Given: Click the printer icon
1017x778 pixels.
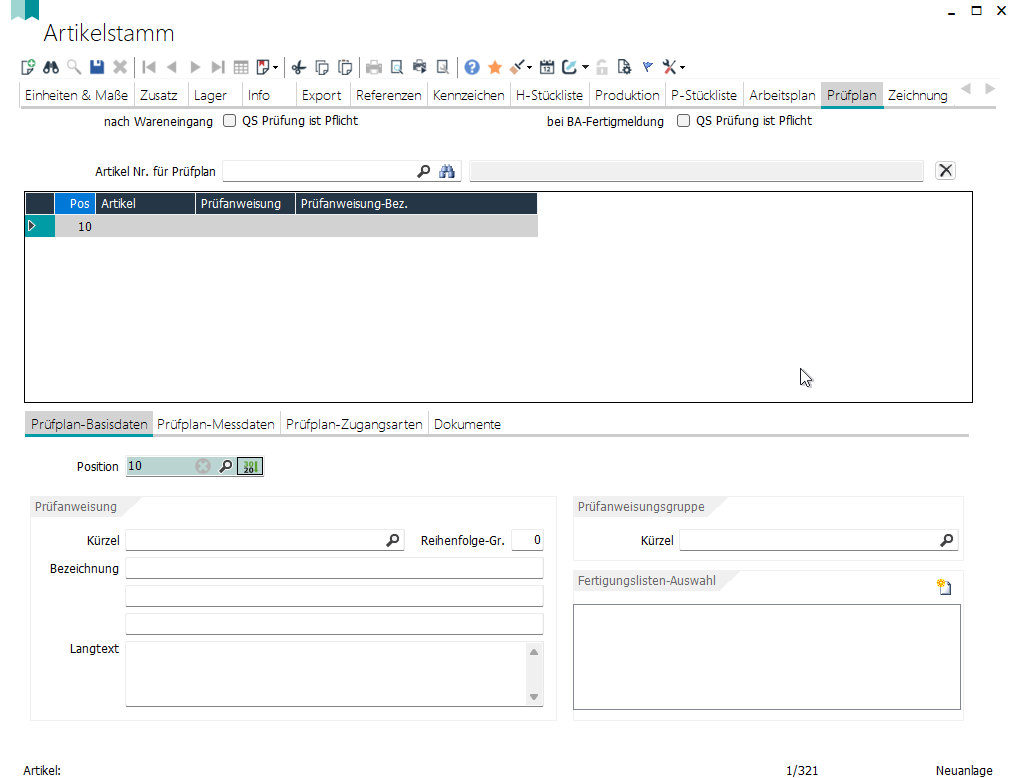Looking at the screenshot, I should click(374, 67).
